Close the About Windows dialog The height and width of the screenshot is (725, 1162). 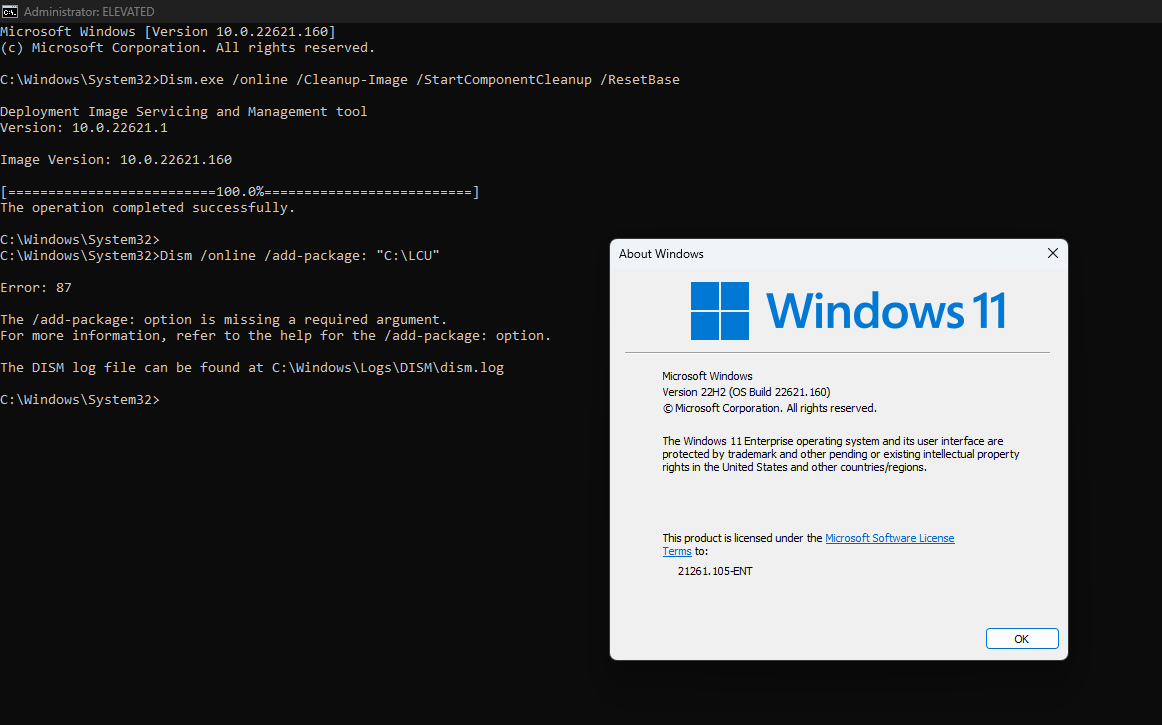pyautogui.click(x=1052, y=254)
